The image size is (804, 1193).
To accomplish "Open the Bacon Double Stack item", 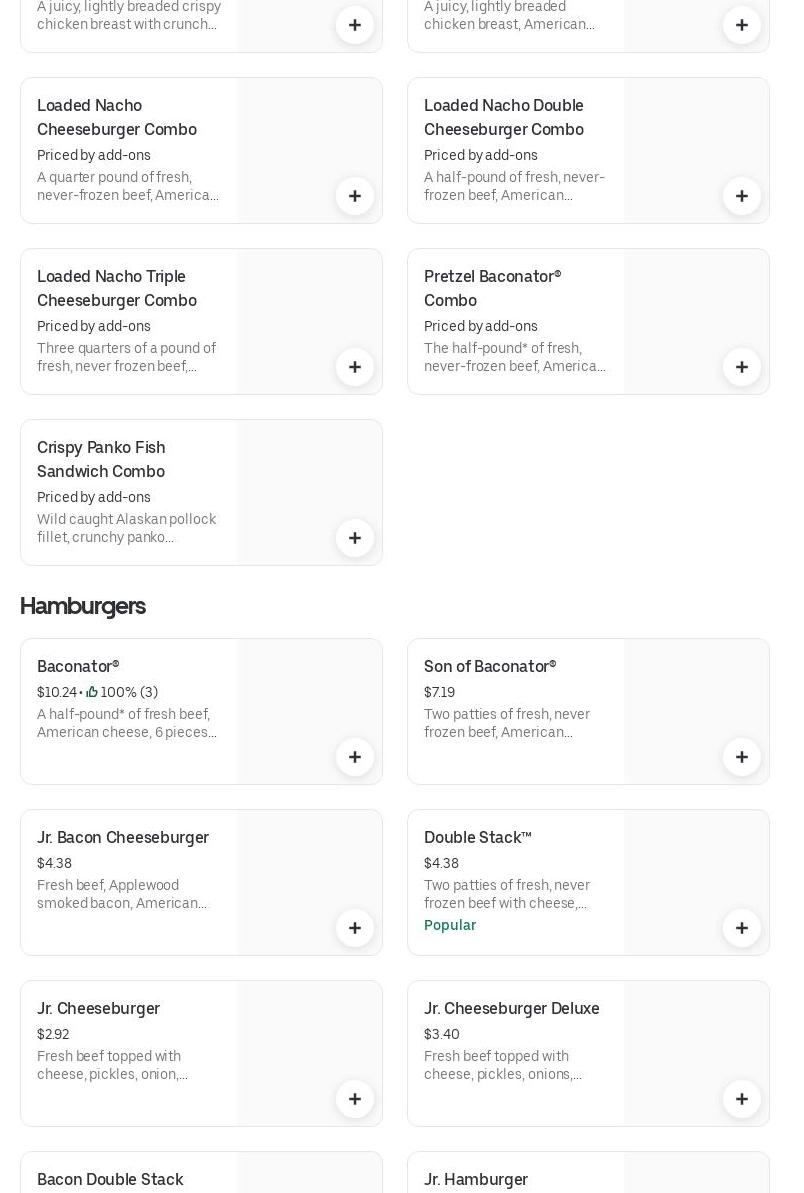I will (x=110, y=1180).
